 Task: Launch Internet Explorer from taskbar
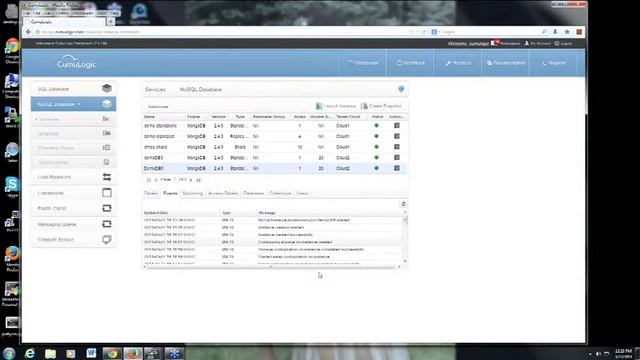point(30,353)
